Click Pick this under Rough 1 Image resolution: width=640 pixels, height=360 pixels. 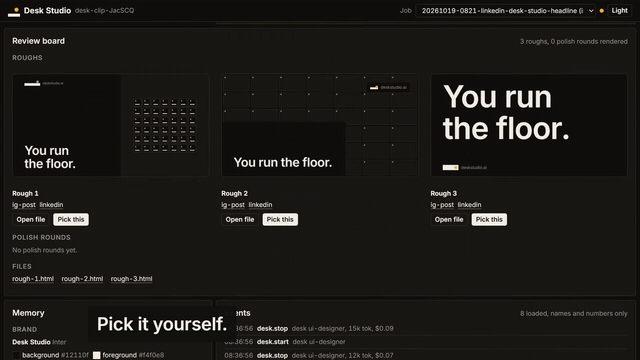click(x=71, y=220)
